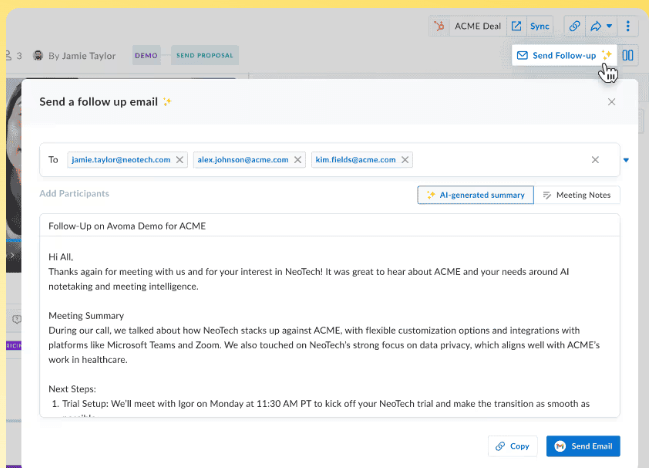The image size is (649, 468).
Task: Click the Sync button
Action: 540,26
